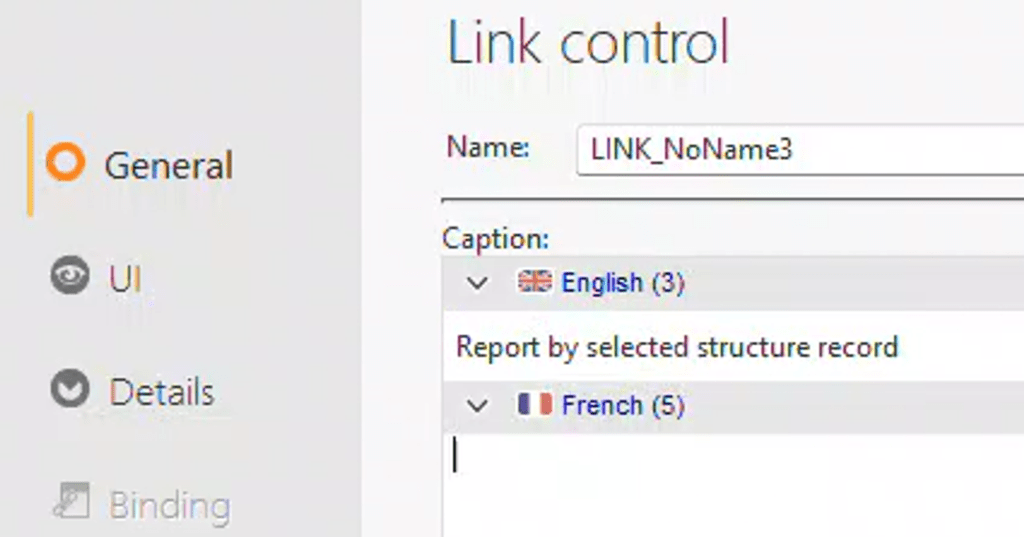The width and height of the screenshot is (1024, 537).
Task: Click the Link control heading
Action: [x=588, y=44]
